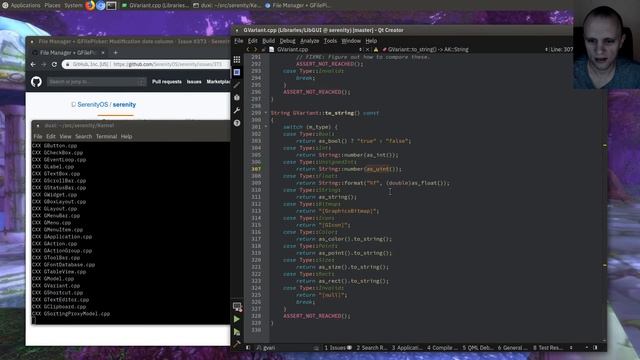
Task: Open Welcome mode in Qt Creator sidebar
Action: pos(237,60)
